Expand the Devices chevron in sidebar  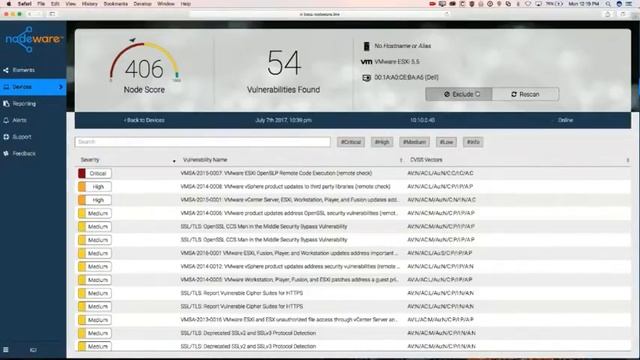pyautogui.click(x=61, y=87)
